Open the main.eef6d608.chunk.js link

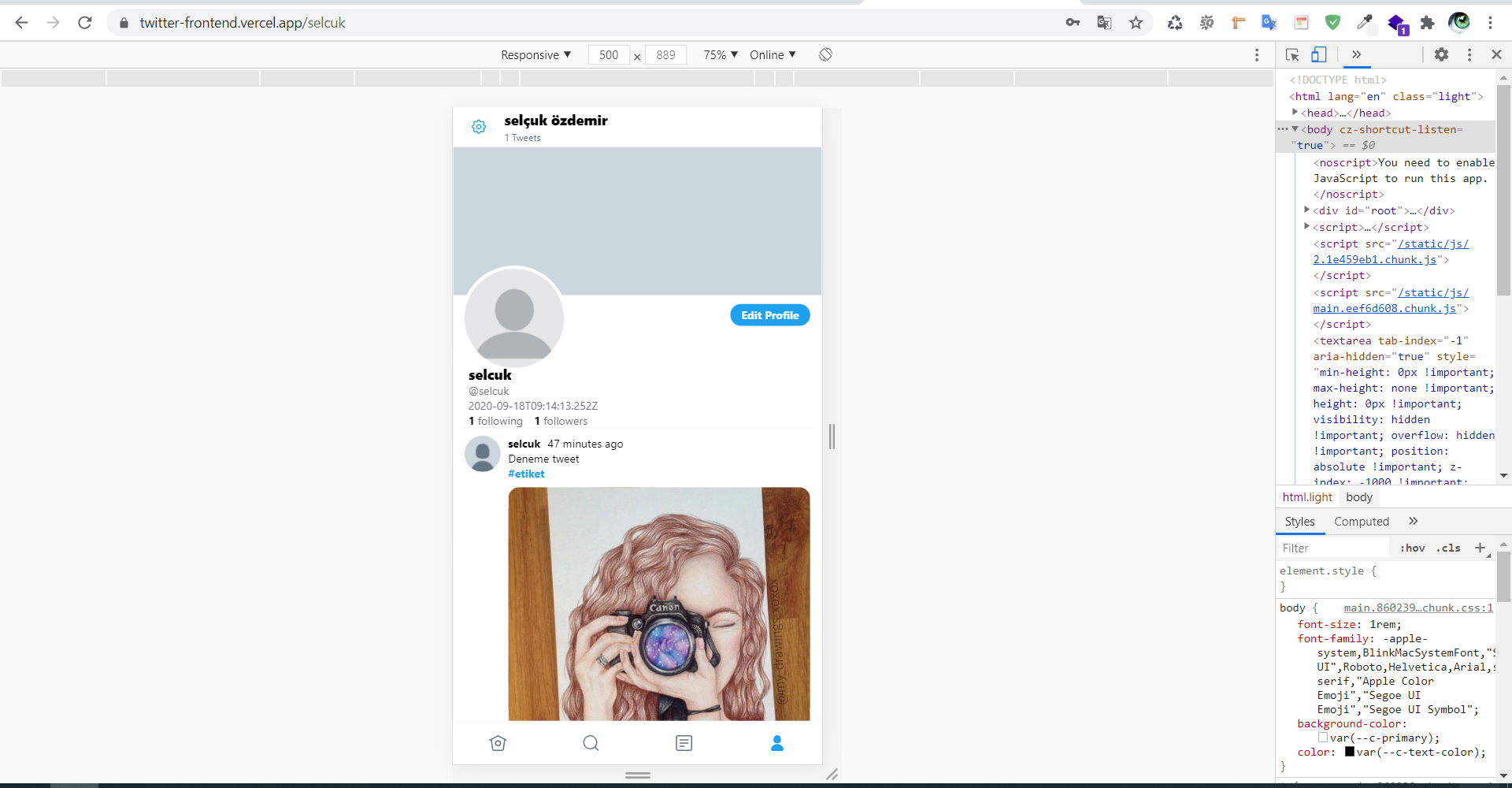point(1384,308)
